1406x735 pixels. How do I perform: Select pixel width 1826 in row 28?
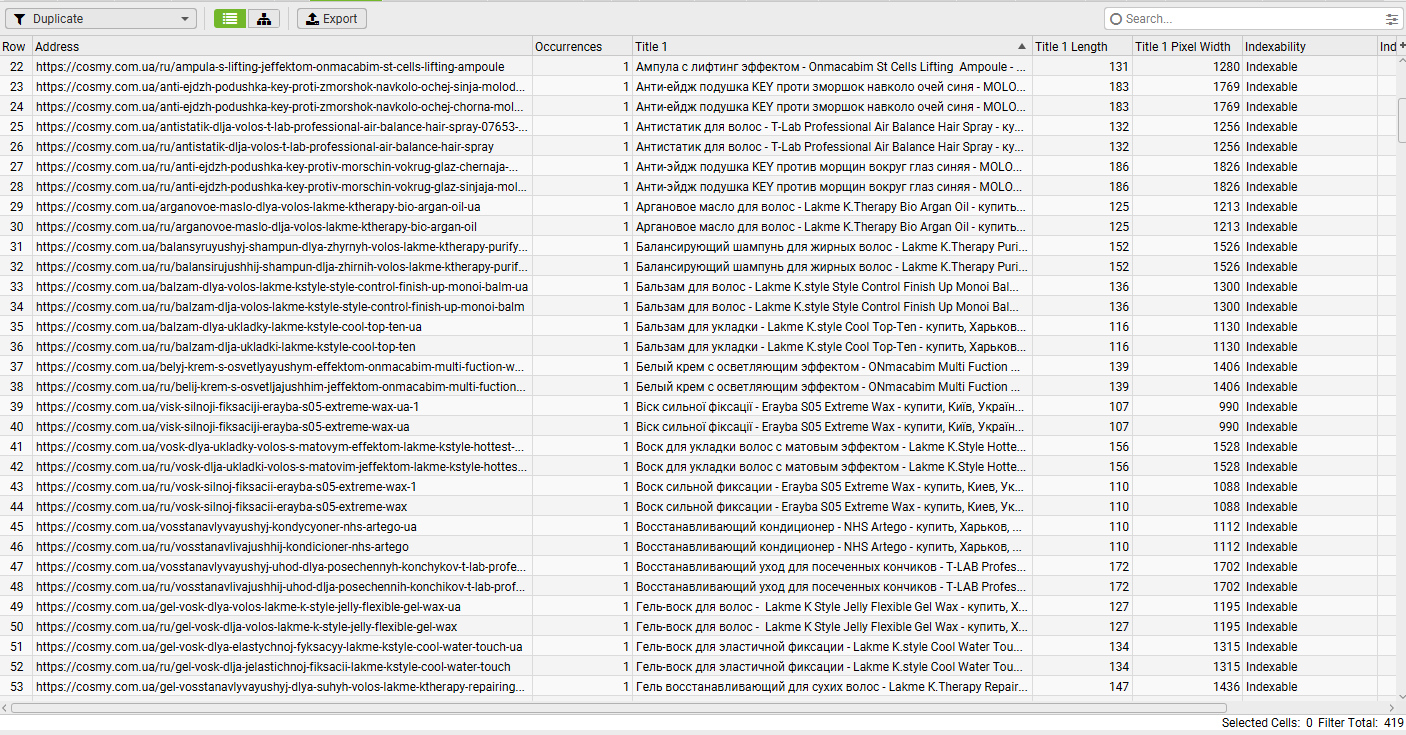coord(1187,187)
